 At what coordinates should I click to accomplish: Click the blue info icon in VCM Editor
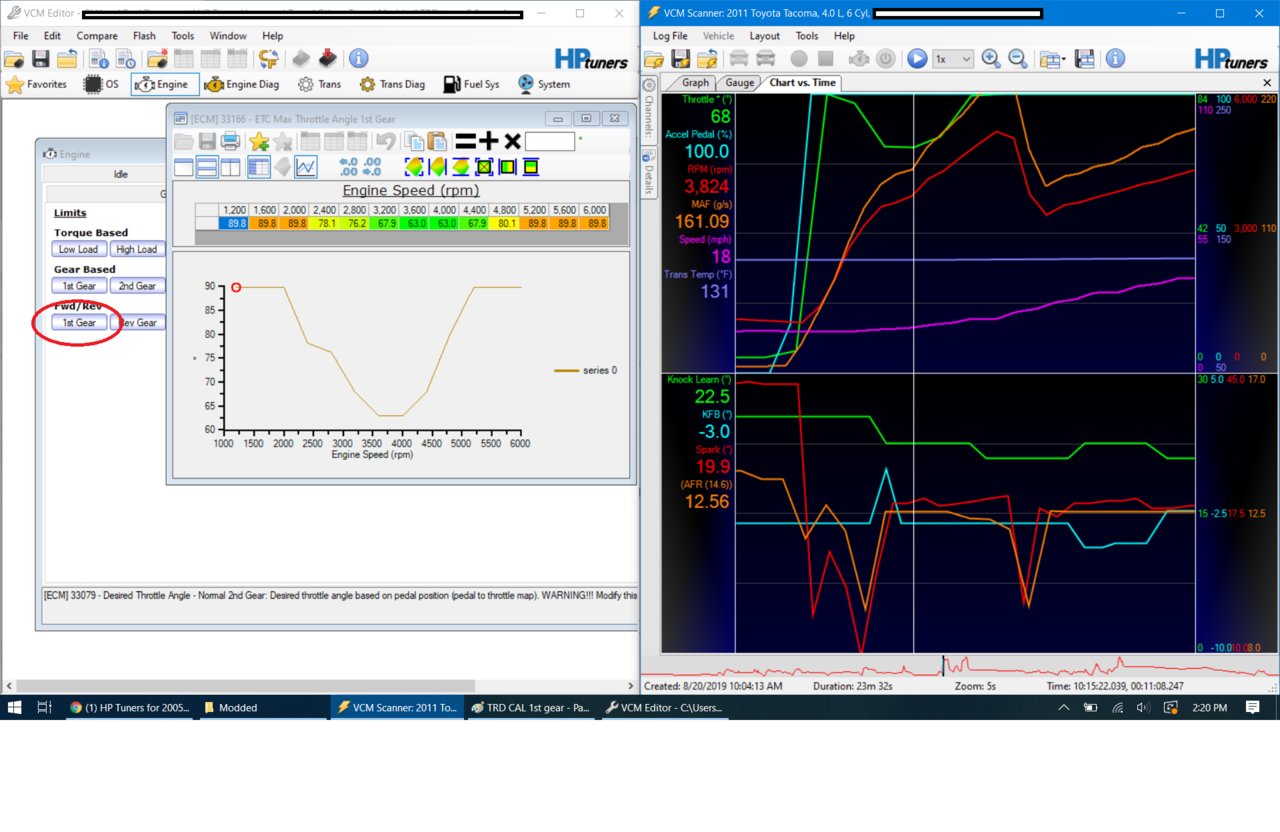[358, 59]
